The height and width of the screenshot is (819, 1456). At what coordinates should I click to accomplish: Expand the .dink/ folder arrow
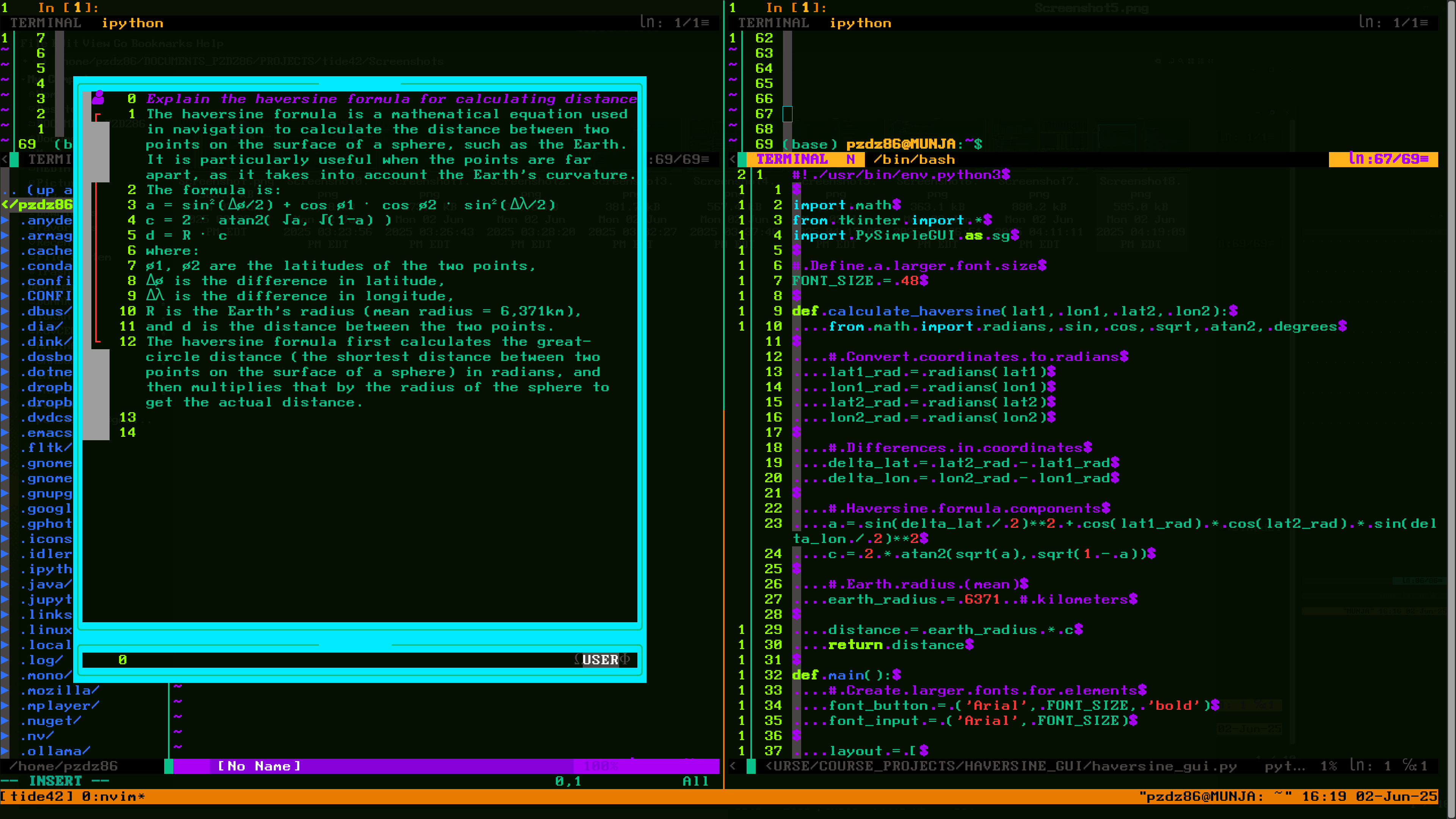[x=5, y=341]
